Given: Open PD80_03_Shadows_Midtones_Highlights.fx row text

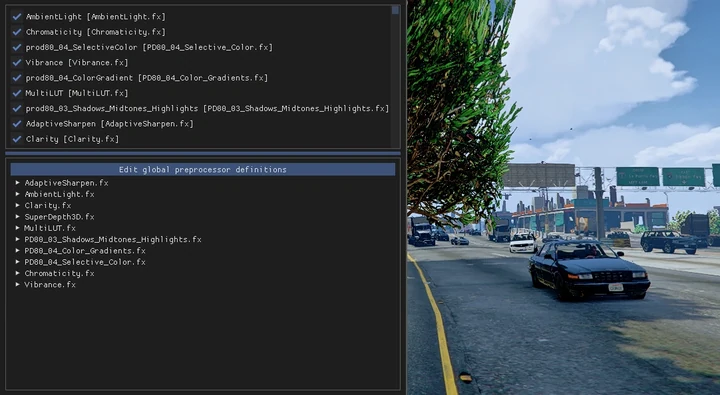Looking at the screenshot, I should pos(113,239).
